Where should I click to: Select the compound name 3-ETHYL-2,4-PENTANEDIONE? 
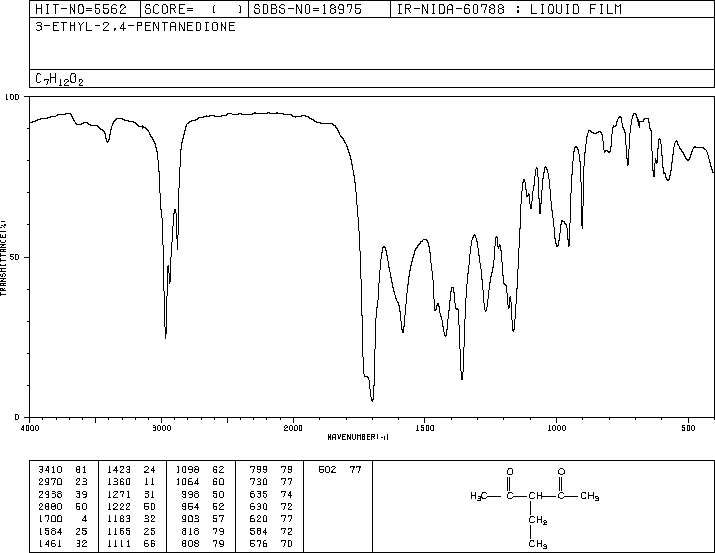(x=135, y=26)
